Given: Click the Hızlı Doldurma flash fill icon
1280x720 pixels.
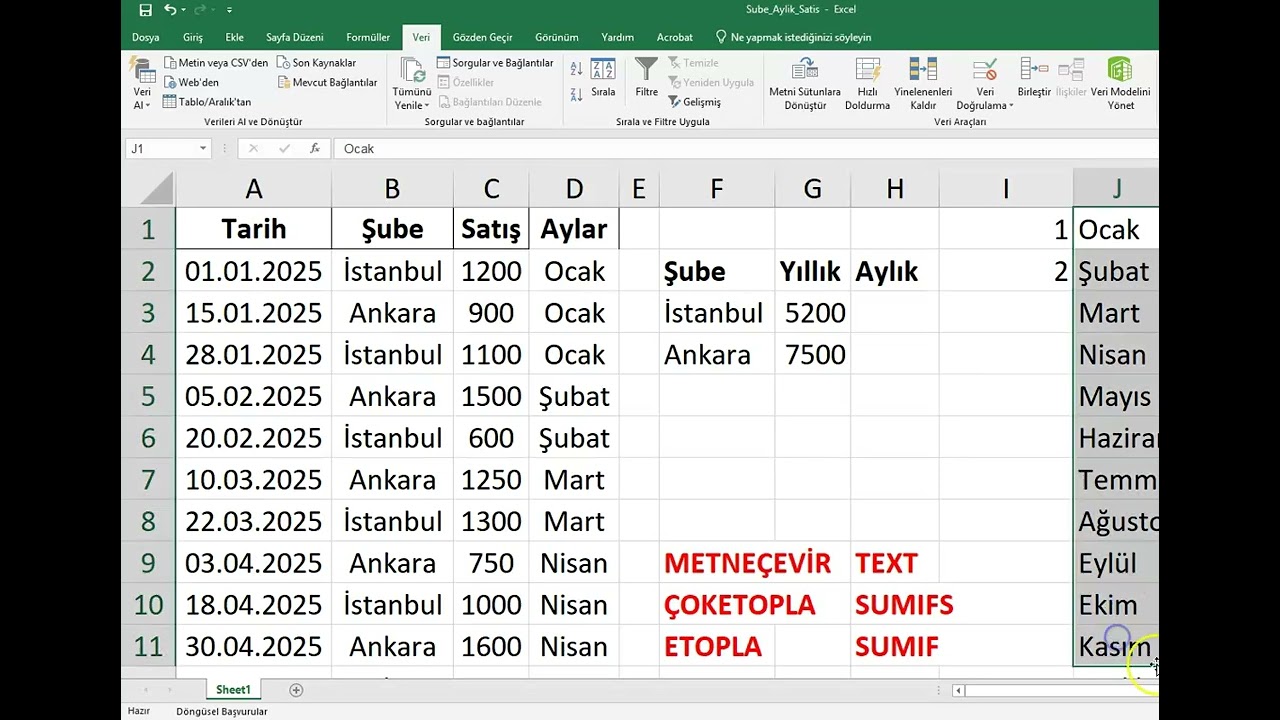Looking at the screenshot, I should click(867, 69).
